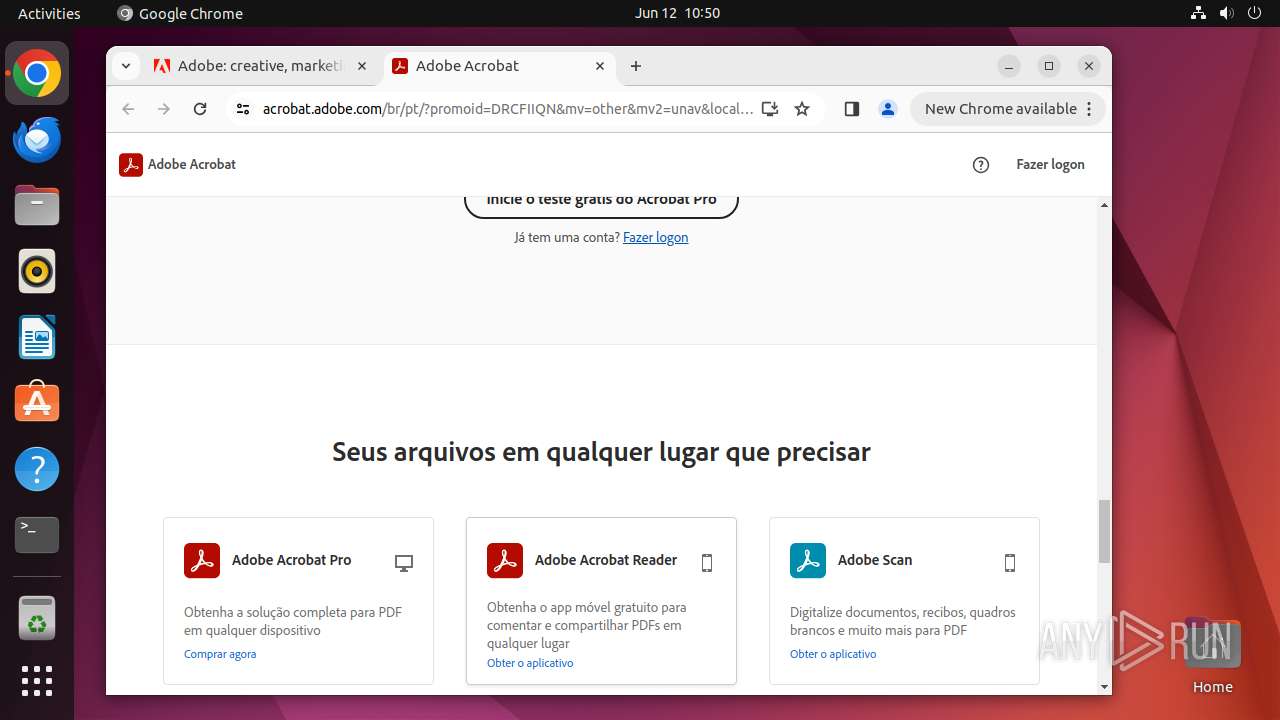Click Comprar agora link
1280x720 pixels.
(220, 654)
